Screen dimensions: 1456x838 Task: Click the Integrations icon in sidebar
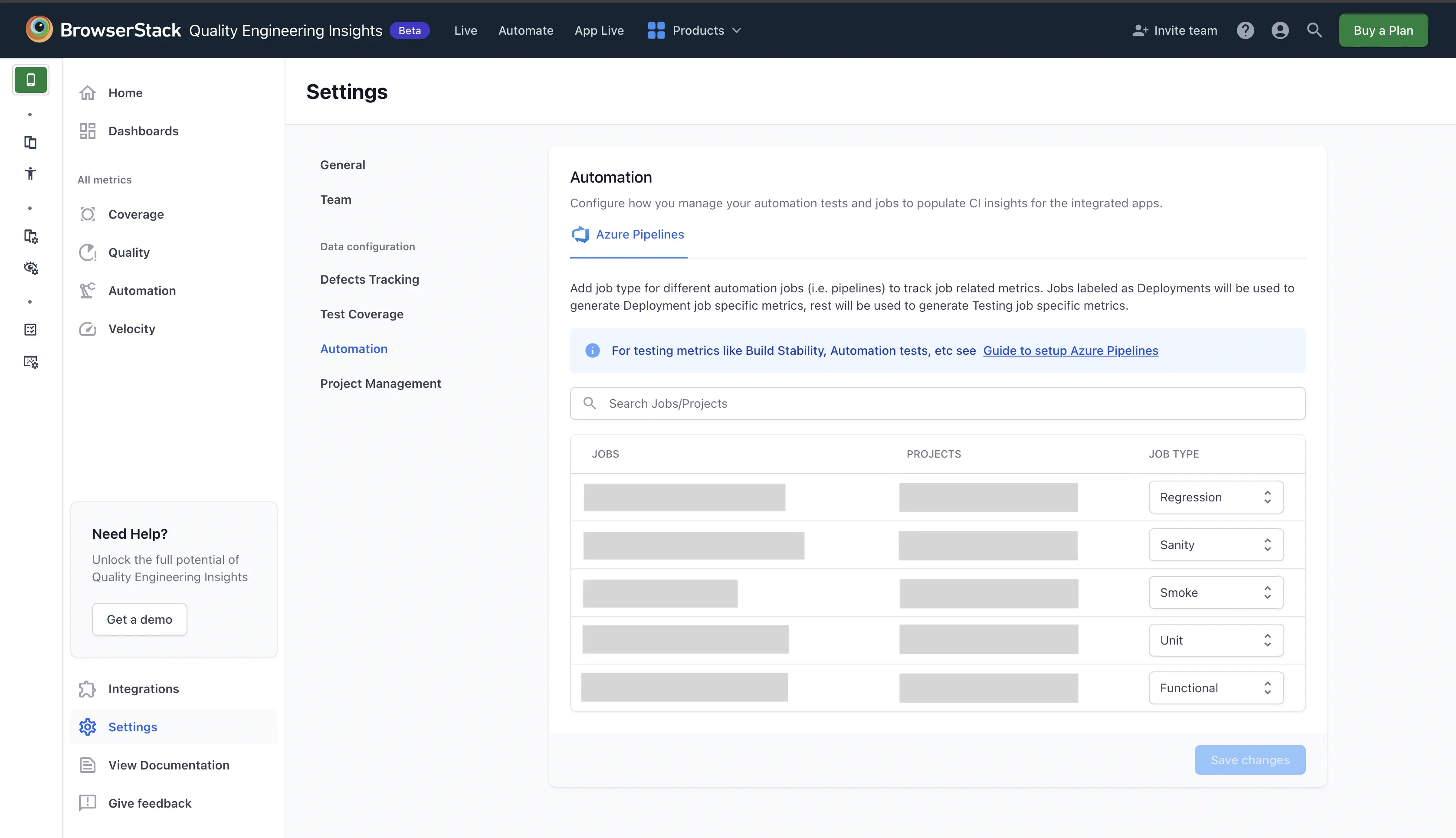click(89, 689)
